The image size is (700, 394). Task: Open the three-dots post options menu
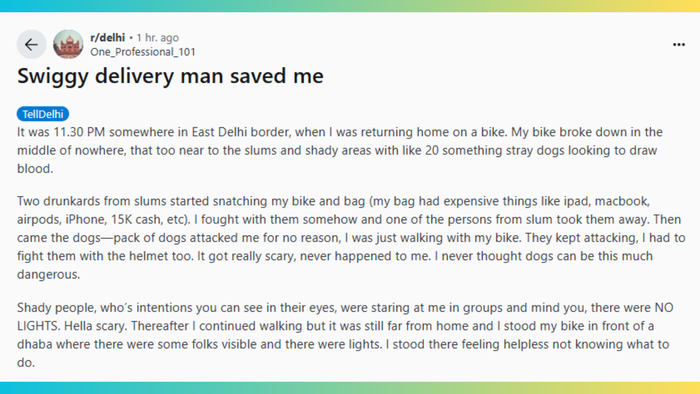[679, 45]
